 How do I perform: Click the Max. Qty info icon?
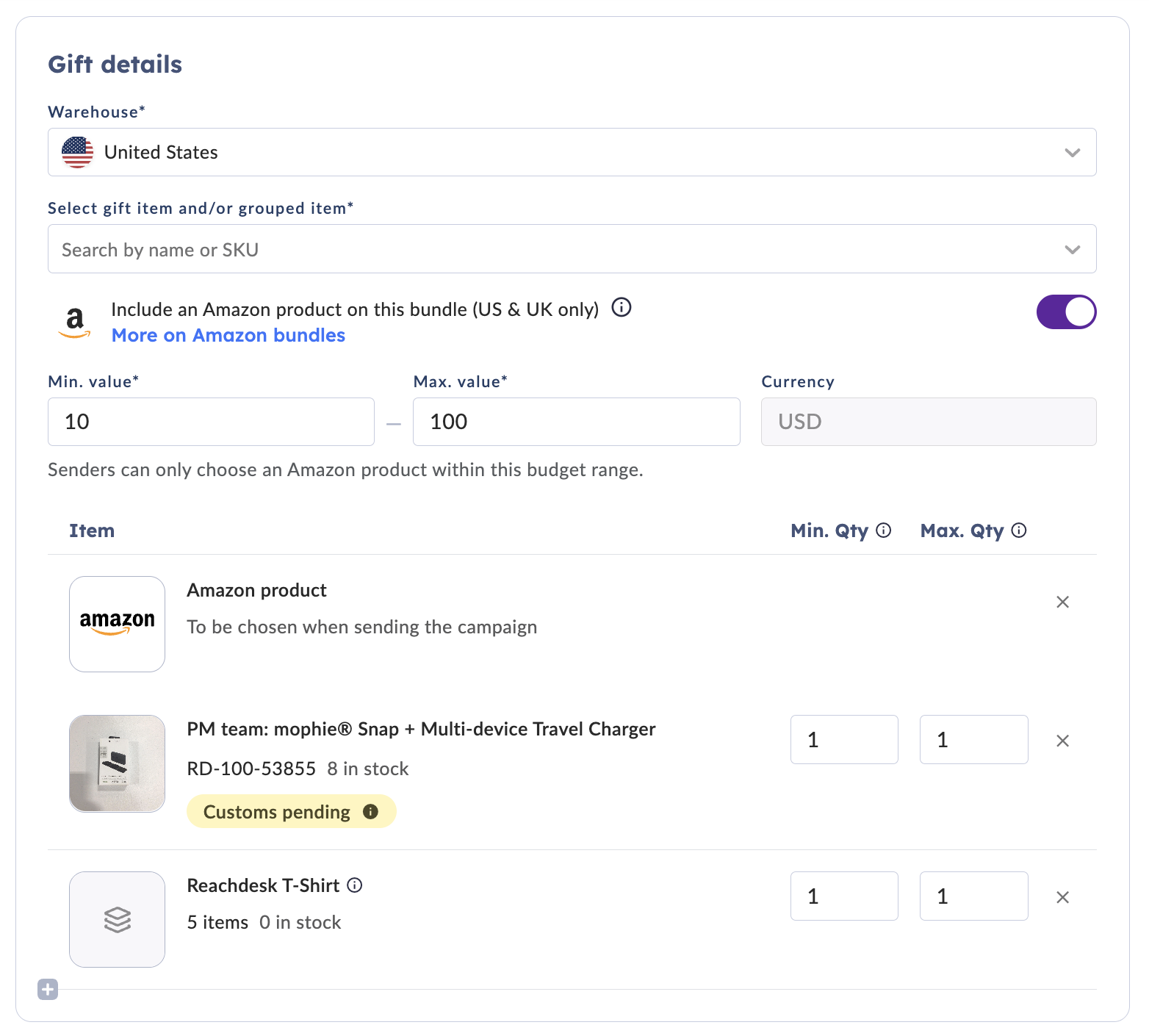(1019, 530)
